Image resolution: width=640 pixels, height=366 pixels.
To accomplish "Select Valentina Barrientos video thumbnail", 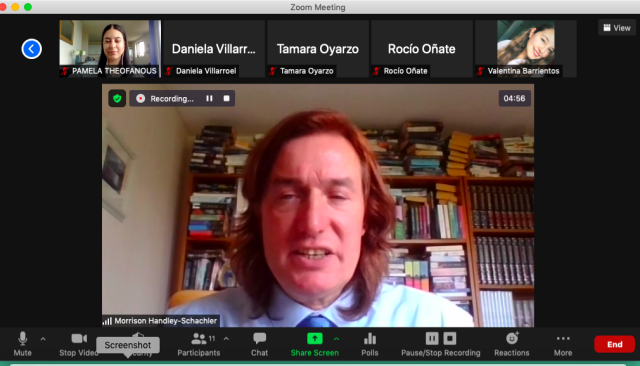I will pos(526,49).
